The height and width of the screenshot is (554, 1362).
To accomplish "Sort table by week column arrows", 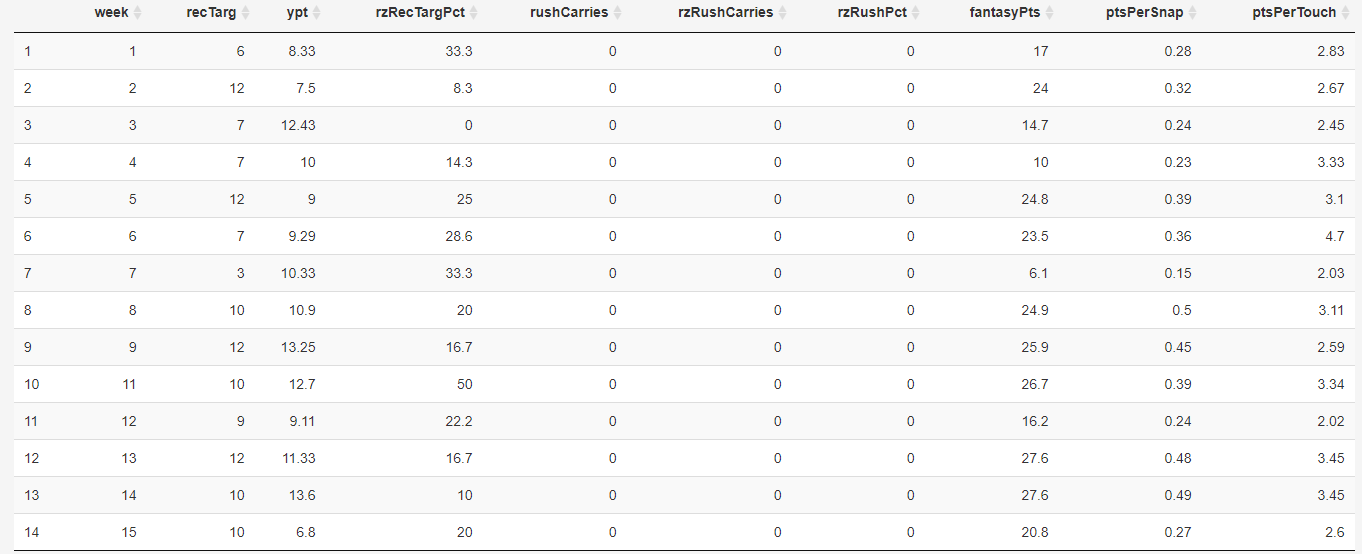I will coord(138,13).
